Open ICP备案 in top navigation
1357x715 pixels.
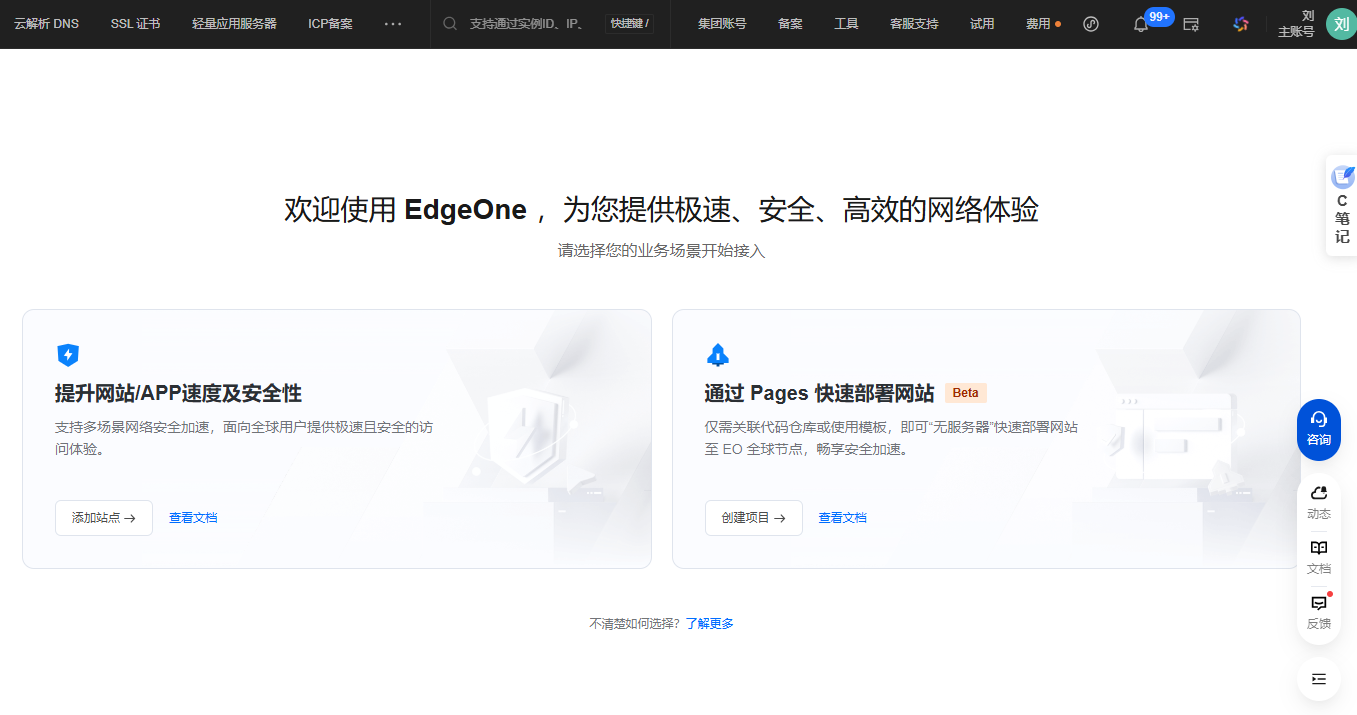point(330,24)
